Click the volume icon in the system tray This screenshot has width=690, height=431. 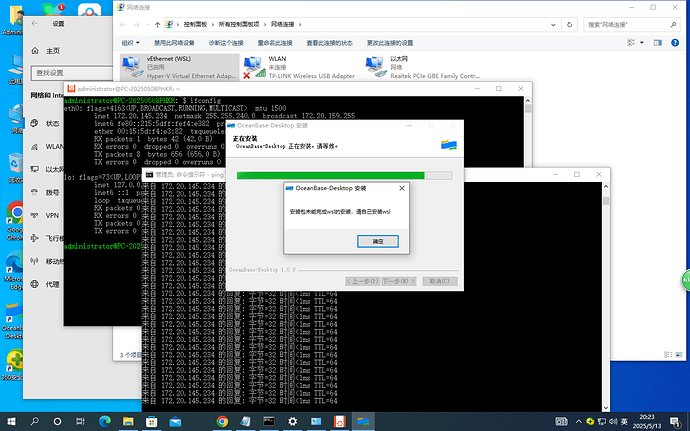coord(613,422)
